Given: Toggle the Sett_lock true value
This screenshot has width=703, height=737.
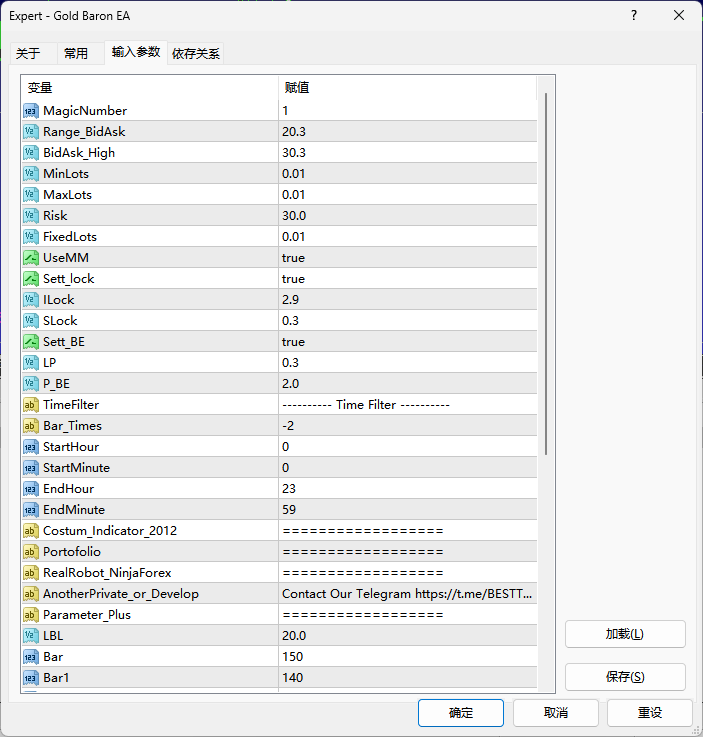Looking at the screenshot, I should pos(294,279).
